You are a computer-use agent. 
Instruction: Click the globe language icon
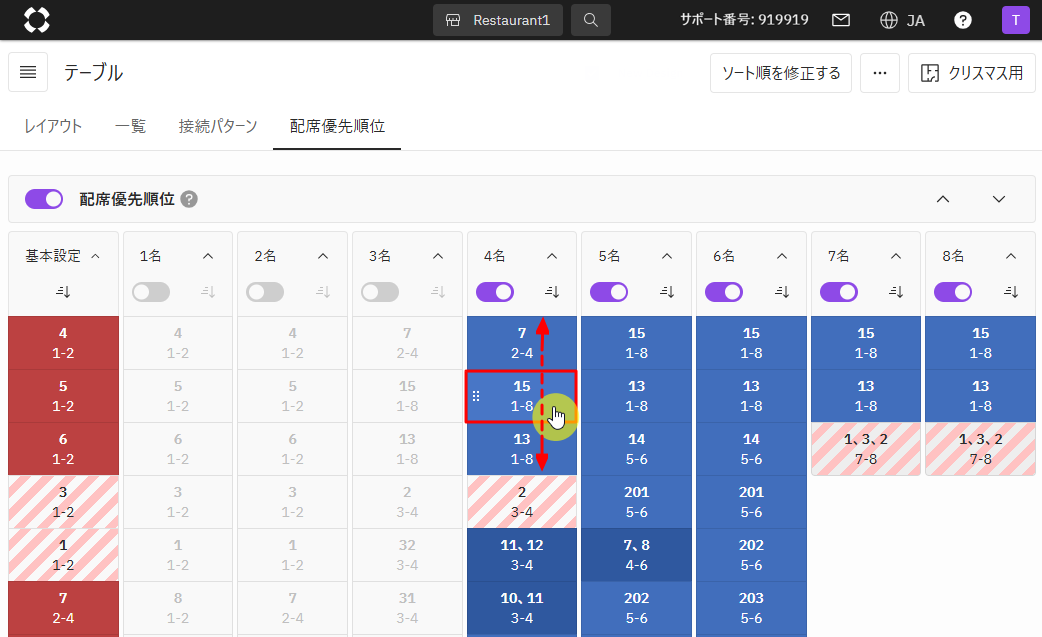[x=888, y=20]
